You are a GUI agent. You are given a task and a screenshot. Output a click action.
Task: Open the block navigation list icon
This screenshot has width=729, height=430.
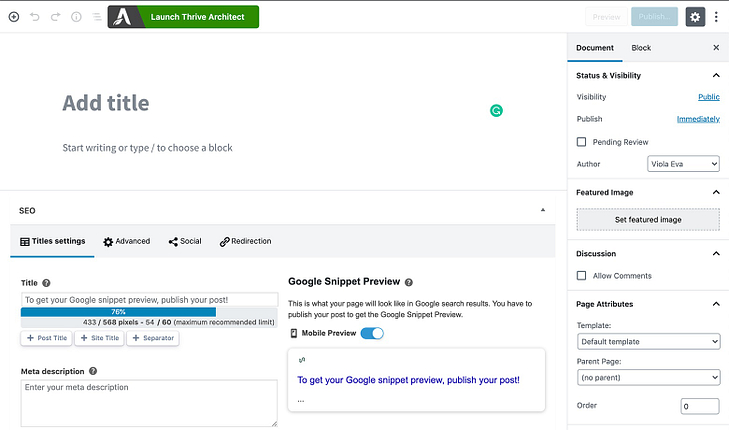pos(97,17)
